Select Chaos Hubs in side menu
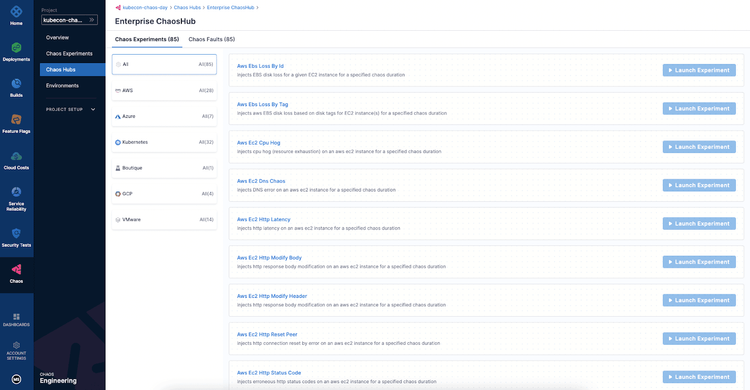The height and width of the screenshot is (390, 750). 73,69
